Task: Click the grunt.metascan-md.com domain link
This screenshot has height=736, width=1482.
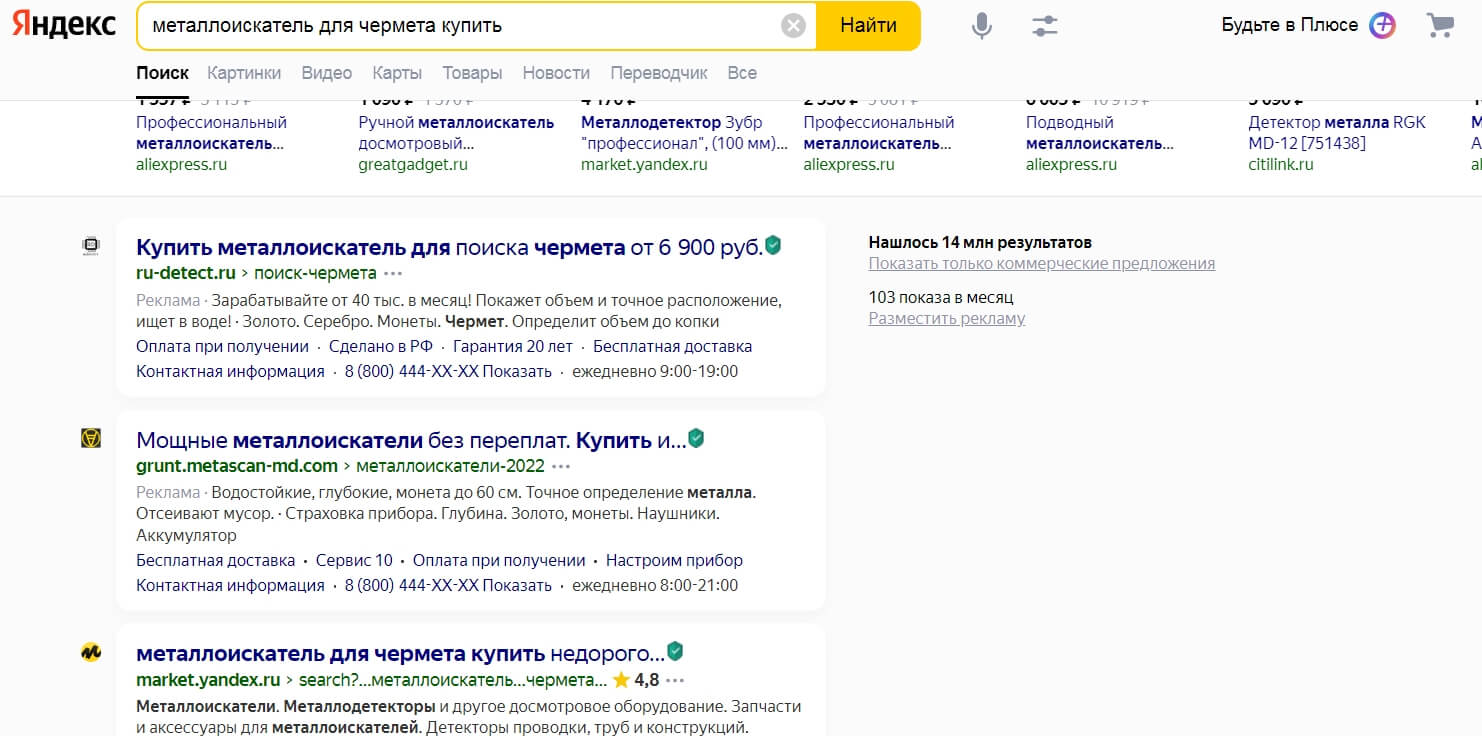Action: point(237,466)
